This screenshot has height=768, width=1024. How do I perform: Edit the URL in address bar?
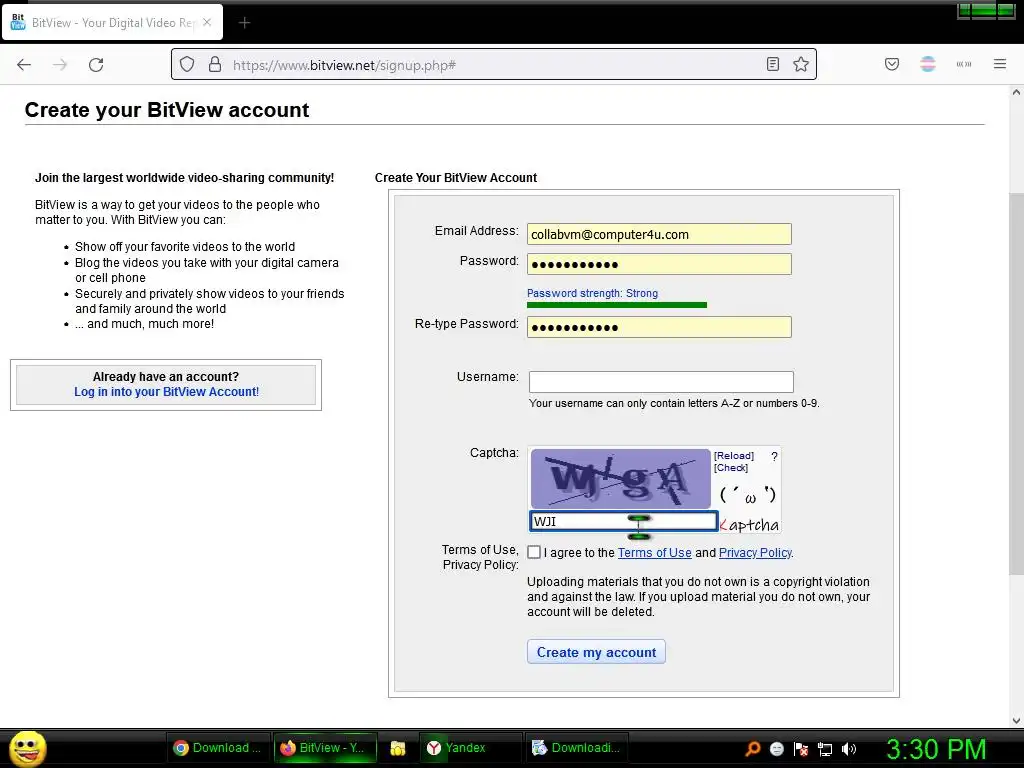pyautogui.click(x=494, y=65)
